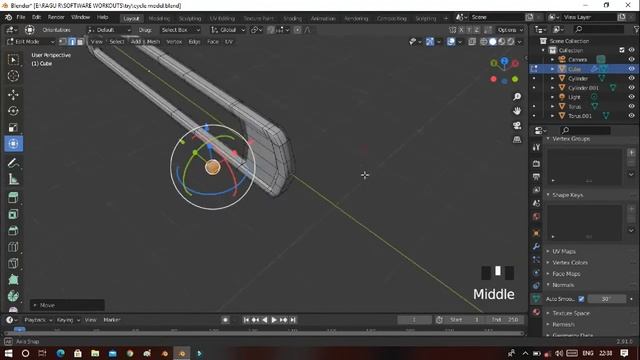Enable face select mode
Viewport: 640px width, 360px height.
coord(80,42)
